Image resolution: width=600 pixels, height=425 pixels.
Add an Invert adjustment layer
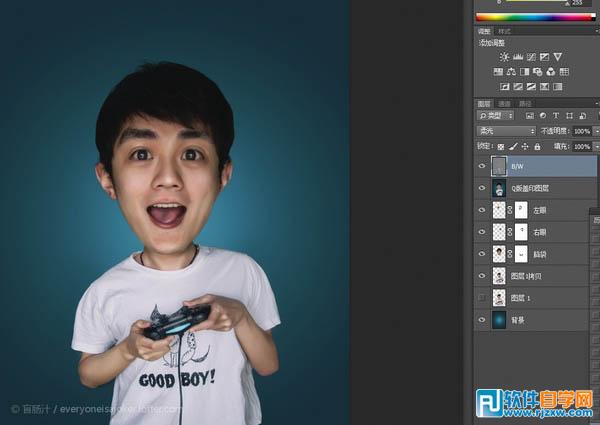click(x=505, y=86)
